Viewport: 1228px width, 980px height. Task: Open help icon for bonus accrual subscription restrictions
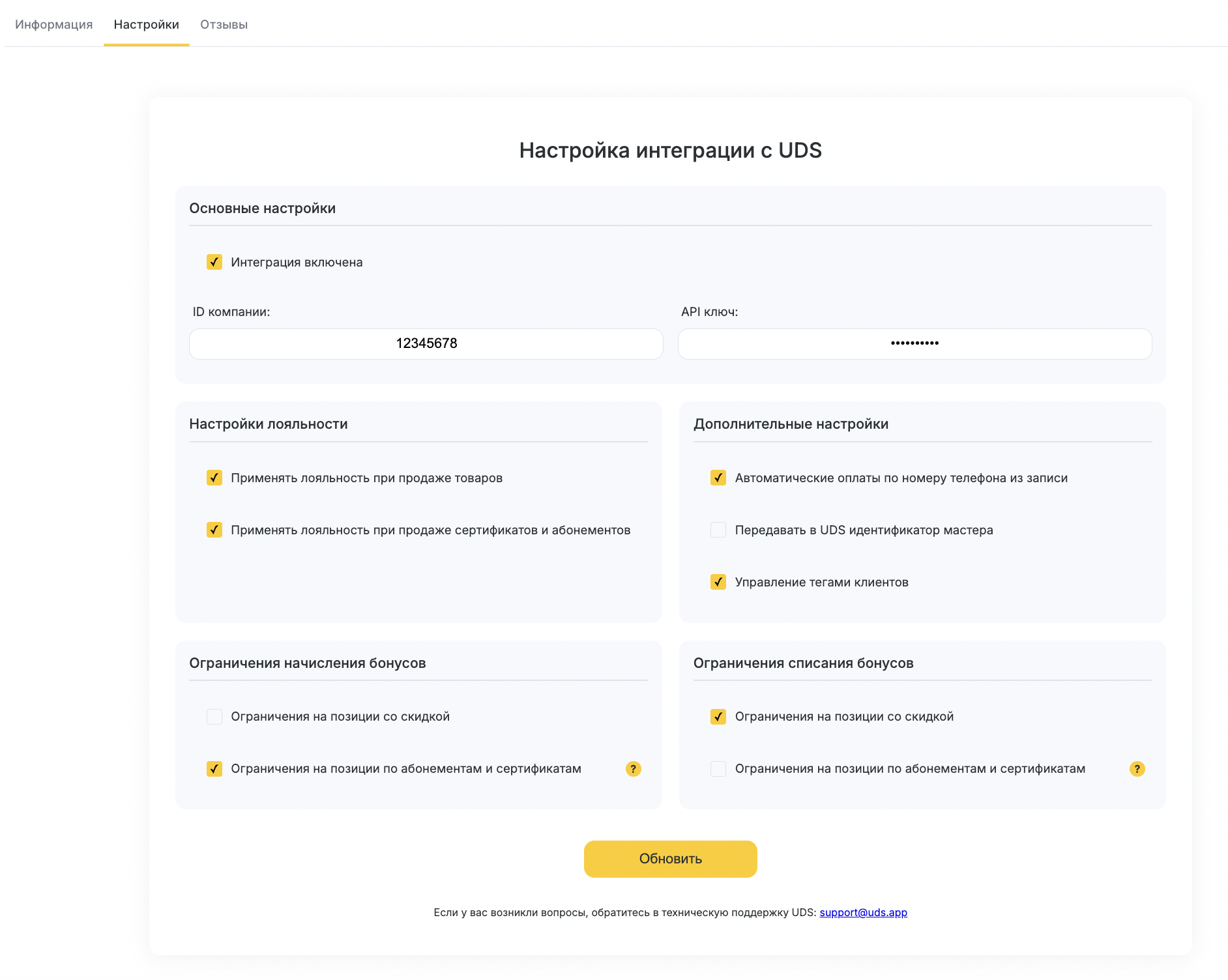633,769
